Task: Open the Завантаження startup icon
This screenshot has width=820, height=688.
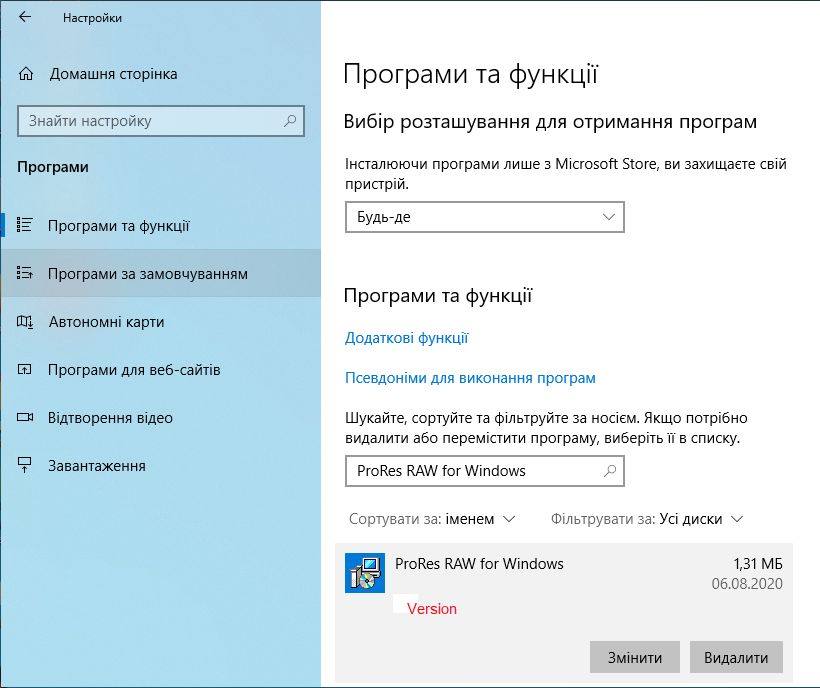Action: coord(25,465)
